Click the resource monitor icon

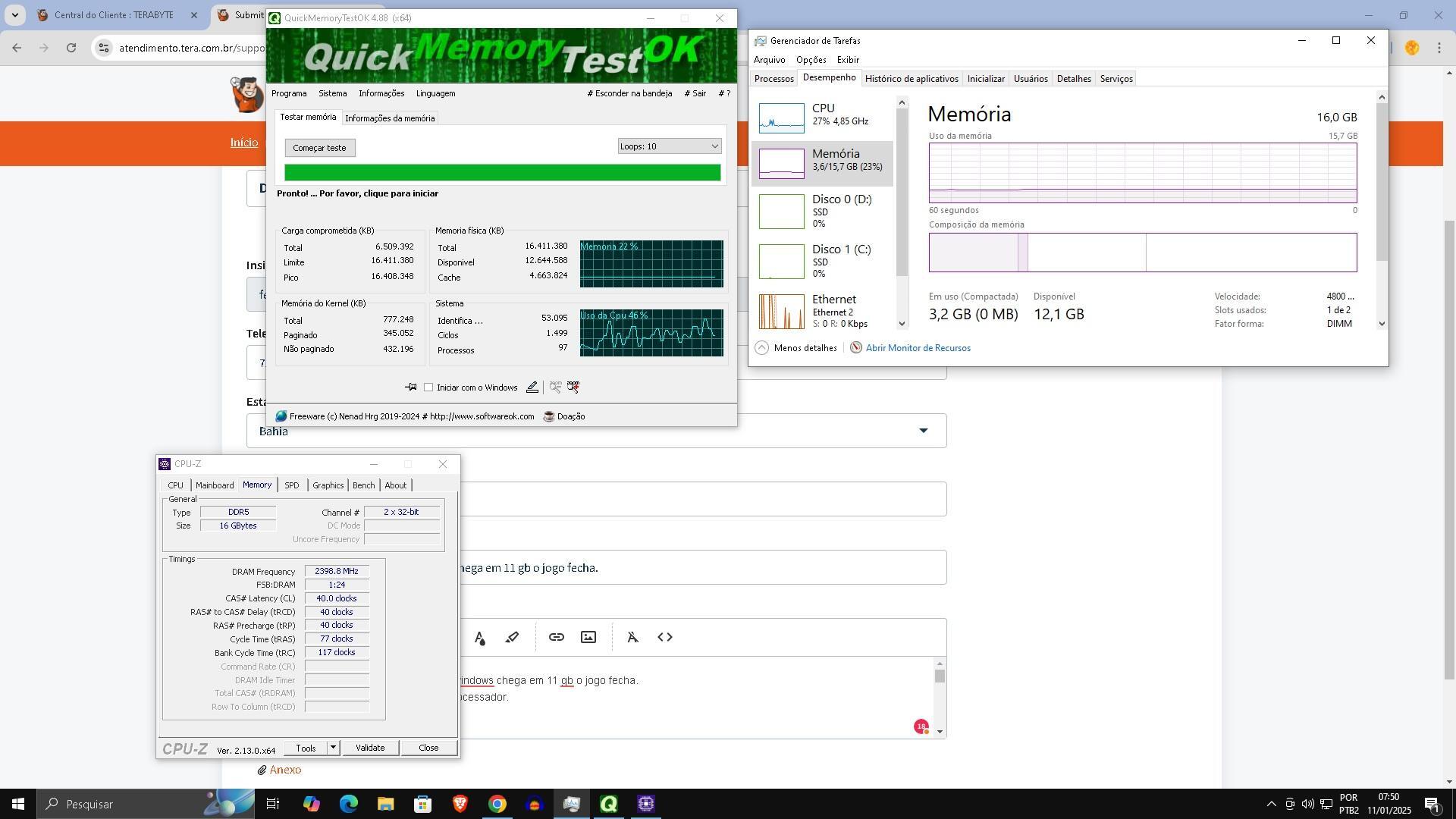[x=856, y=348]
